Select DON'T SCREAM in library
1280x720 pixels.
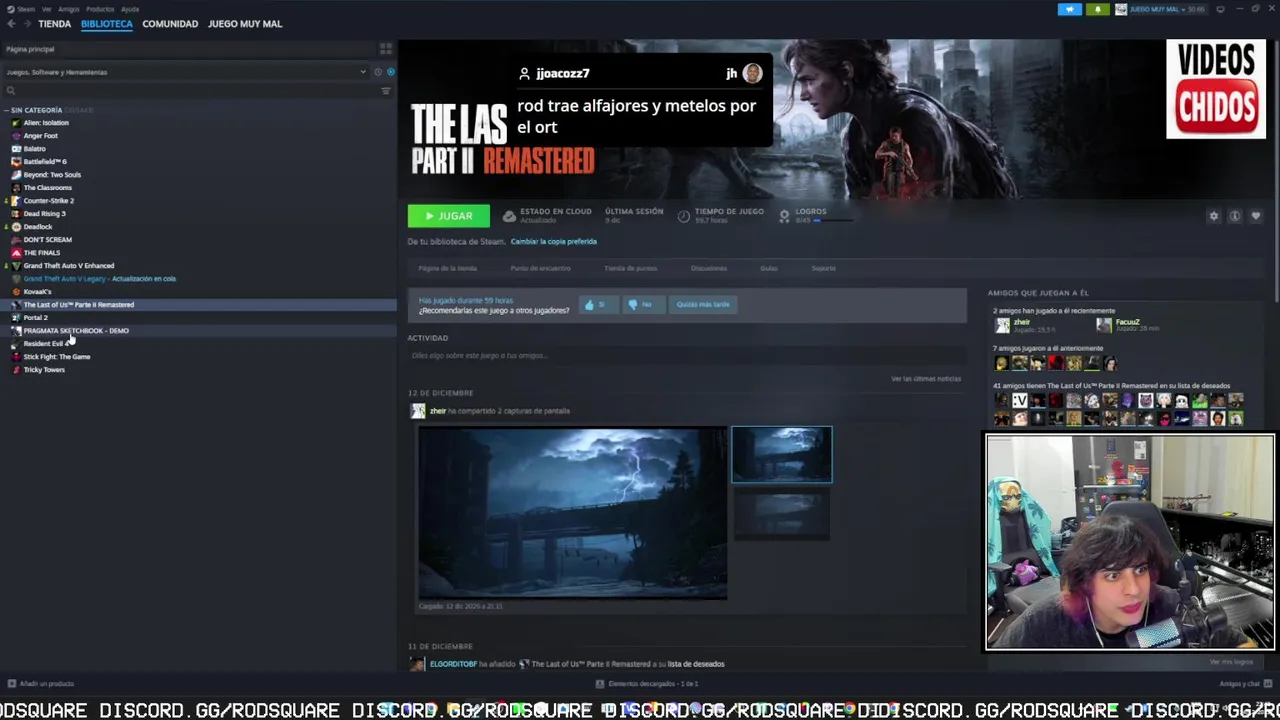click(47, 240)
